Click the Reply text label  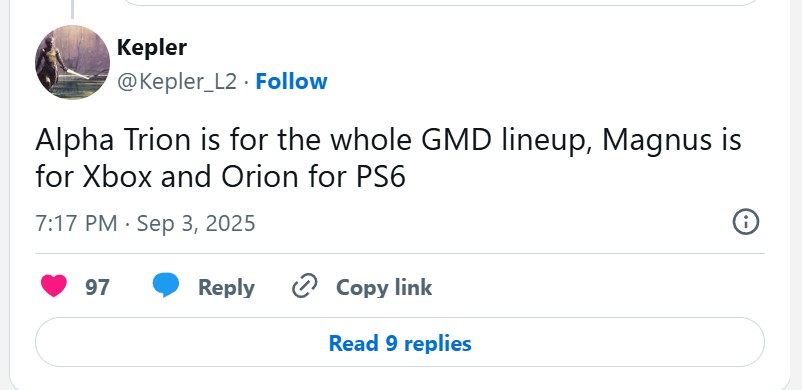coord(226,287)
